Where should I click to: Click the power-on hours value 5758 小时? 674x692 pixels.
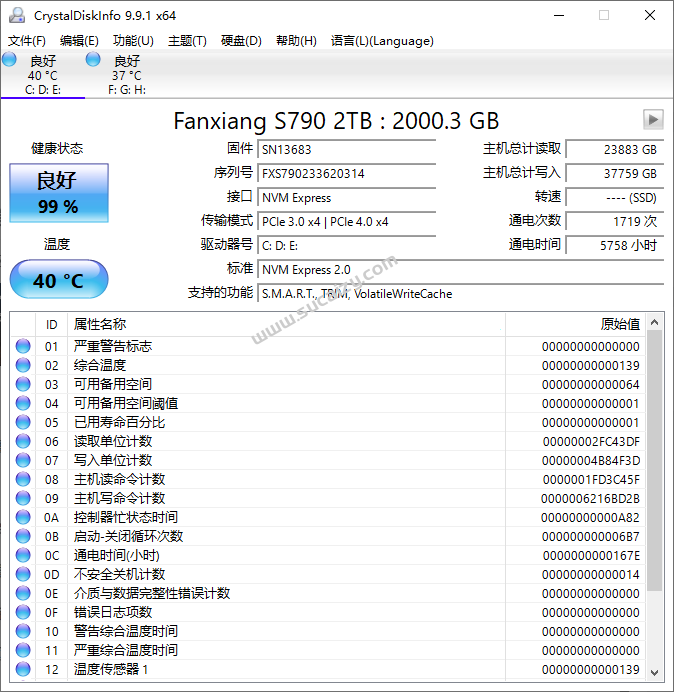click(x=614, y=245)
